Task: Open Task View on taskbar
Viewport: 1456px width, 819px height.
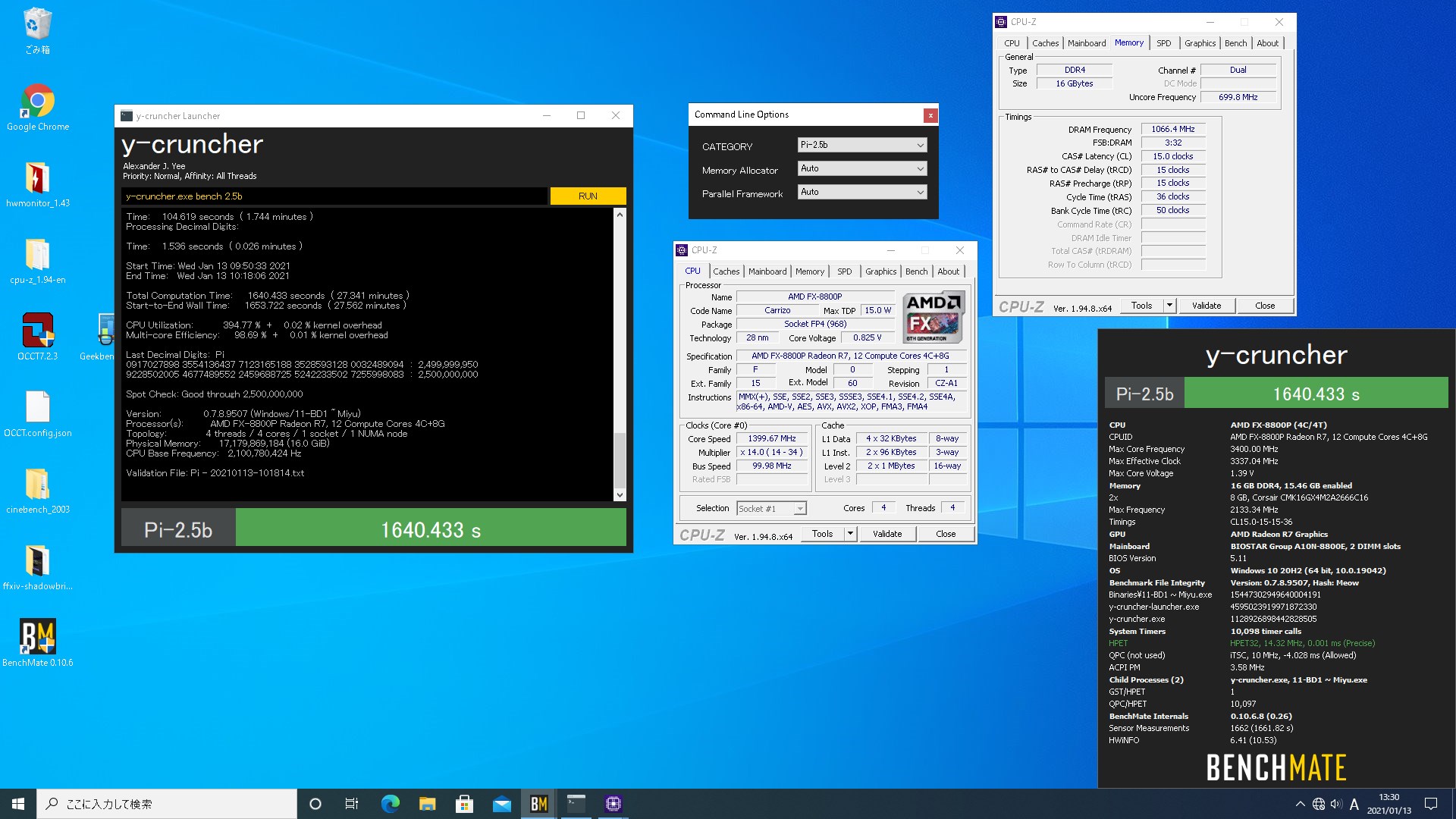Action: pos(352,804)
